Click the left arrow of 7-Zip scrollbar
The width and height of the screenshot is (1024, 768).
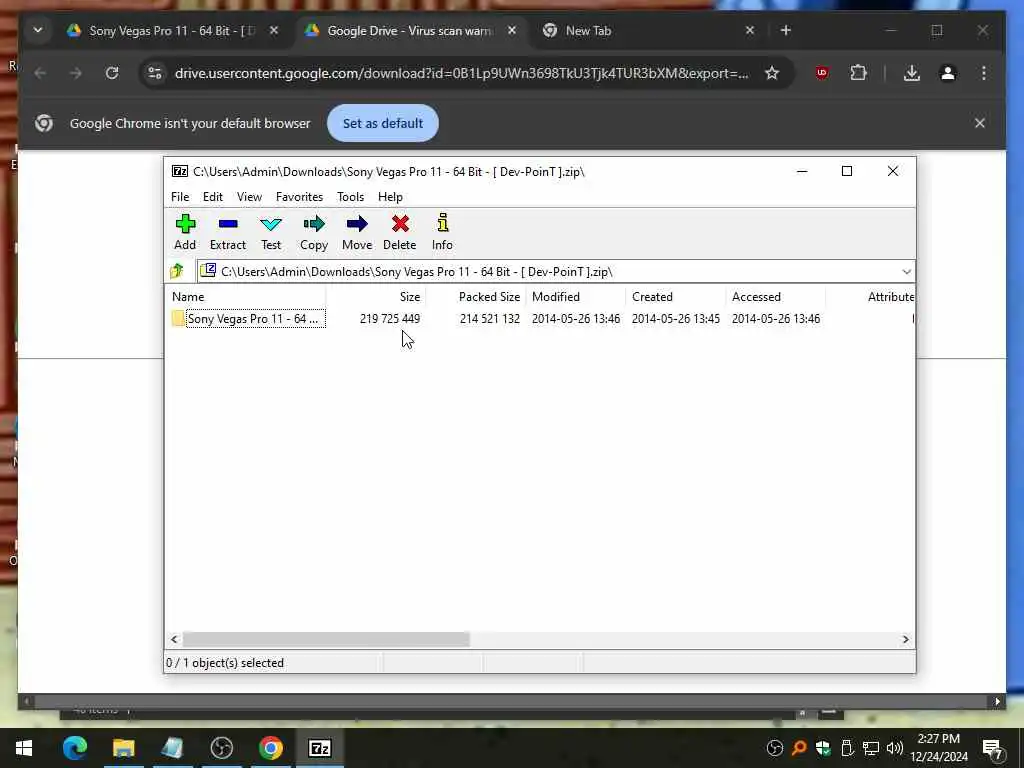pos(174,639)
